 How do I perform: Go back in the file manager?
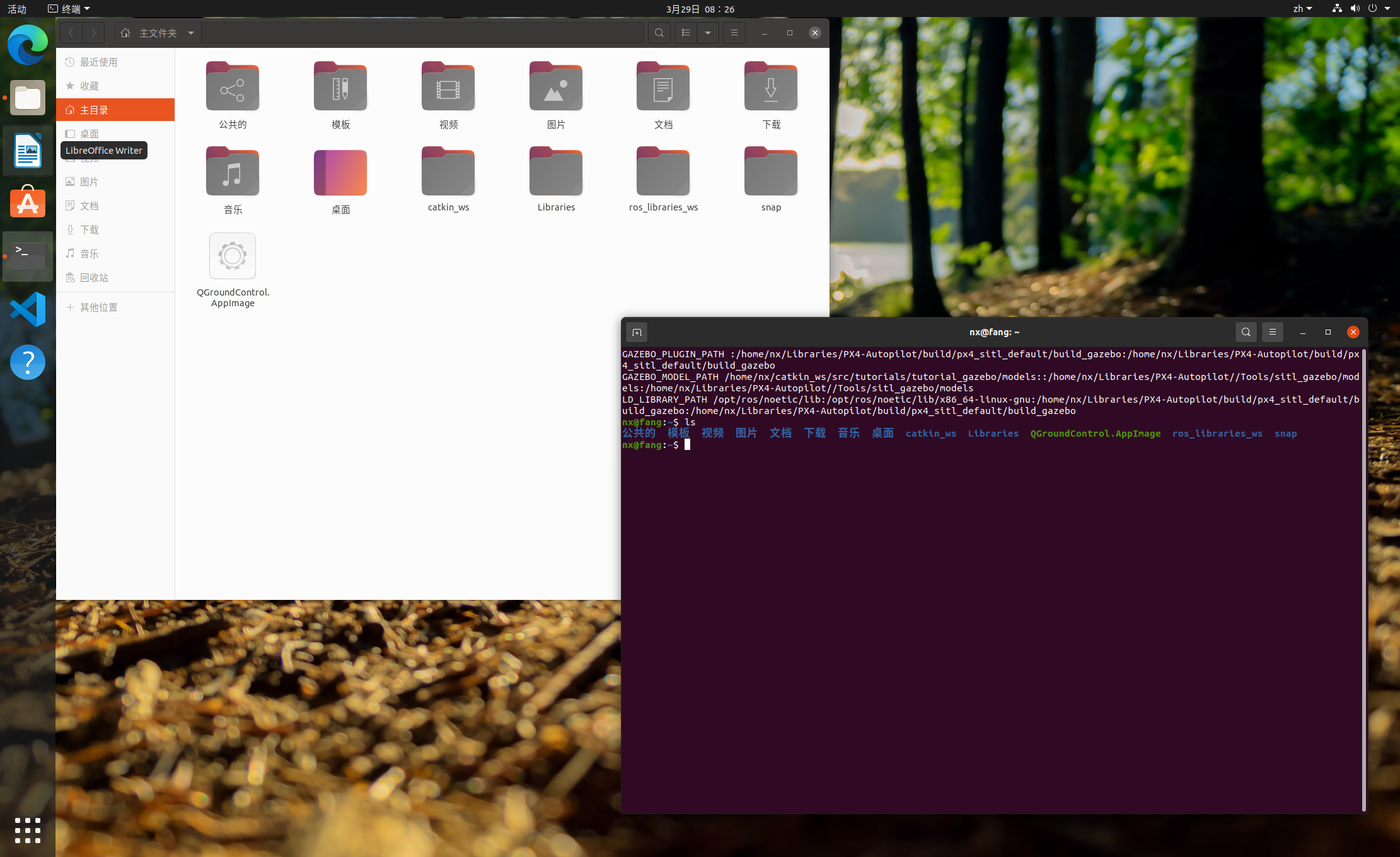[71, 33]
